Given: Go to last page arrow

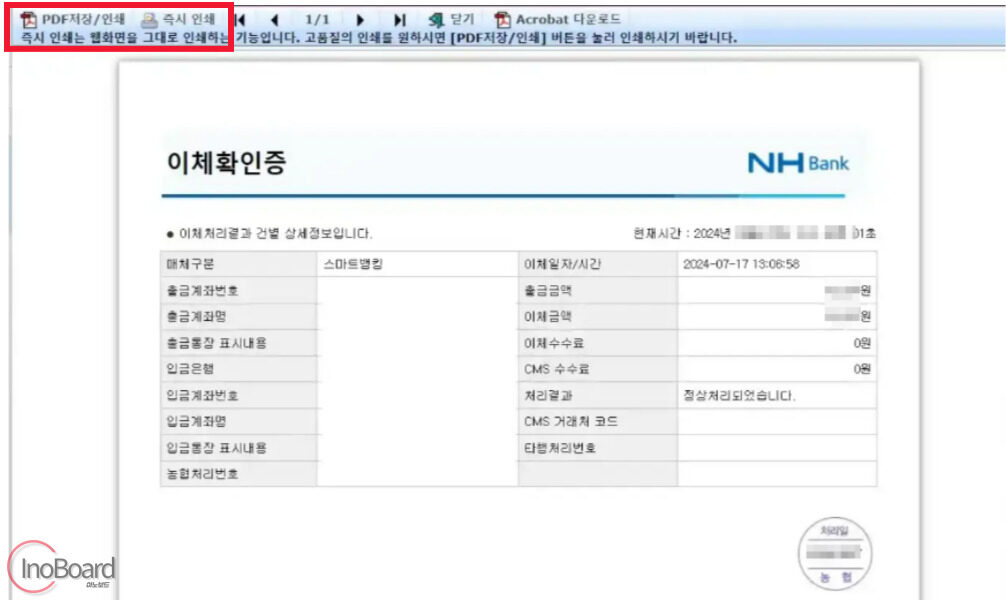Looking at the screenshot, I should [399, 20].
